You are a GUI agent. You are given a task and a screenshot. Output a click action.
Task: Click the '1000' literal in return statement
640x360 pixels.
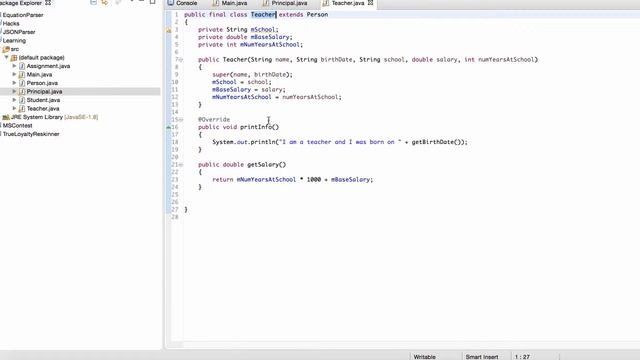point(313,180)
